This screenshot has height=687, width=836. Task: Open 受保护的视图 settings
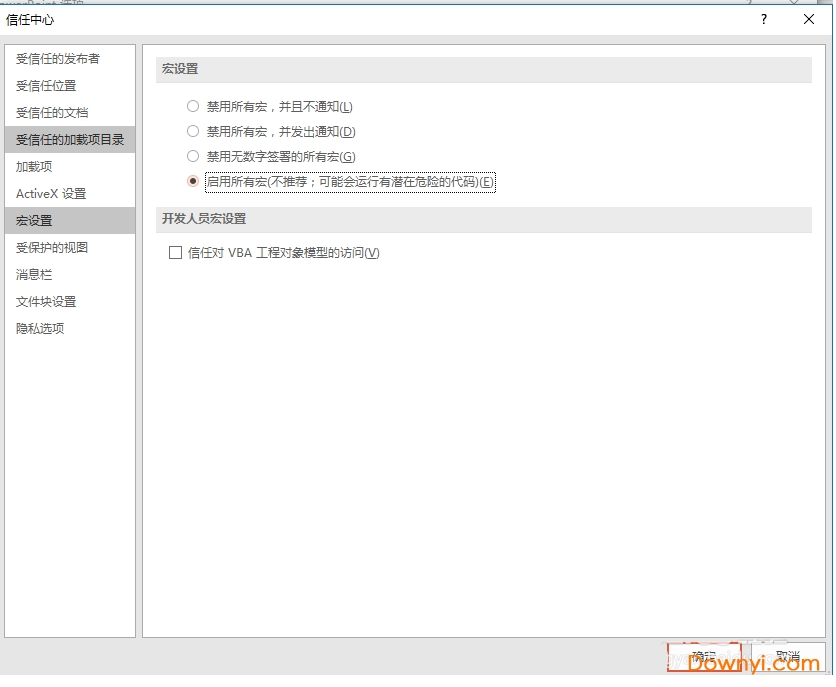point(52,248)
